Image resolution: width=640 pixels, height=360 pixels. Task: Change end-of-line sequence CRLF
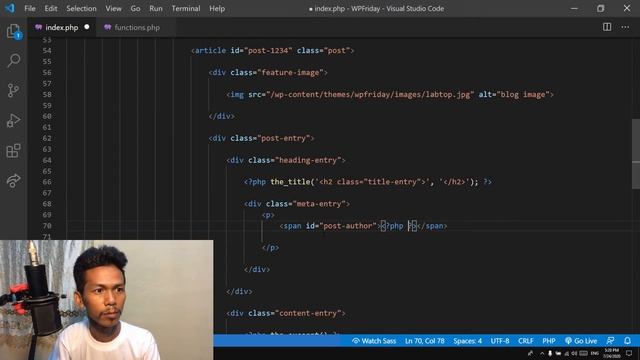pyautogui.click(x=526, y=341)
